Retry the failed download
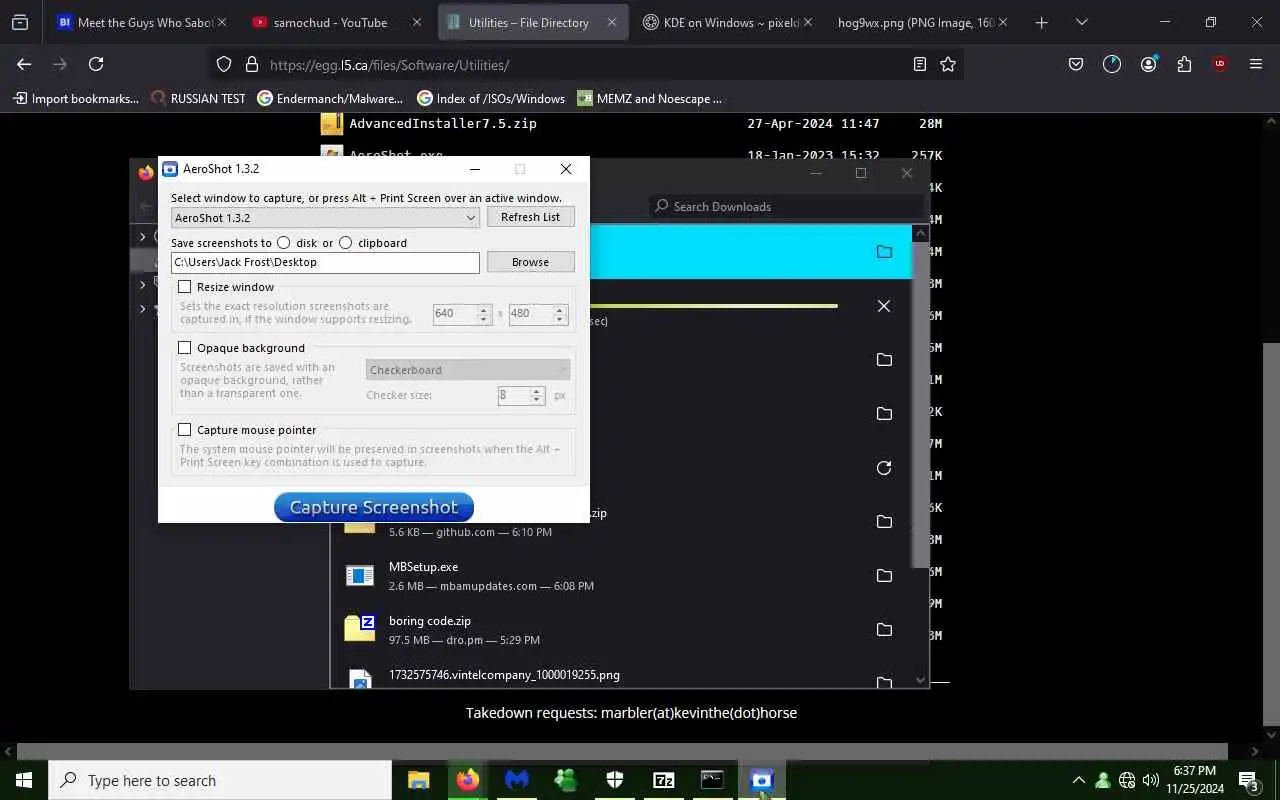Viewport: 1280px width, 800px height. (884, 467)
